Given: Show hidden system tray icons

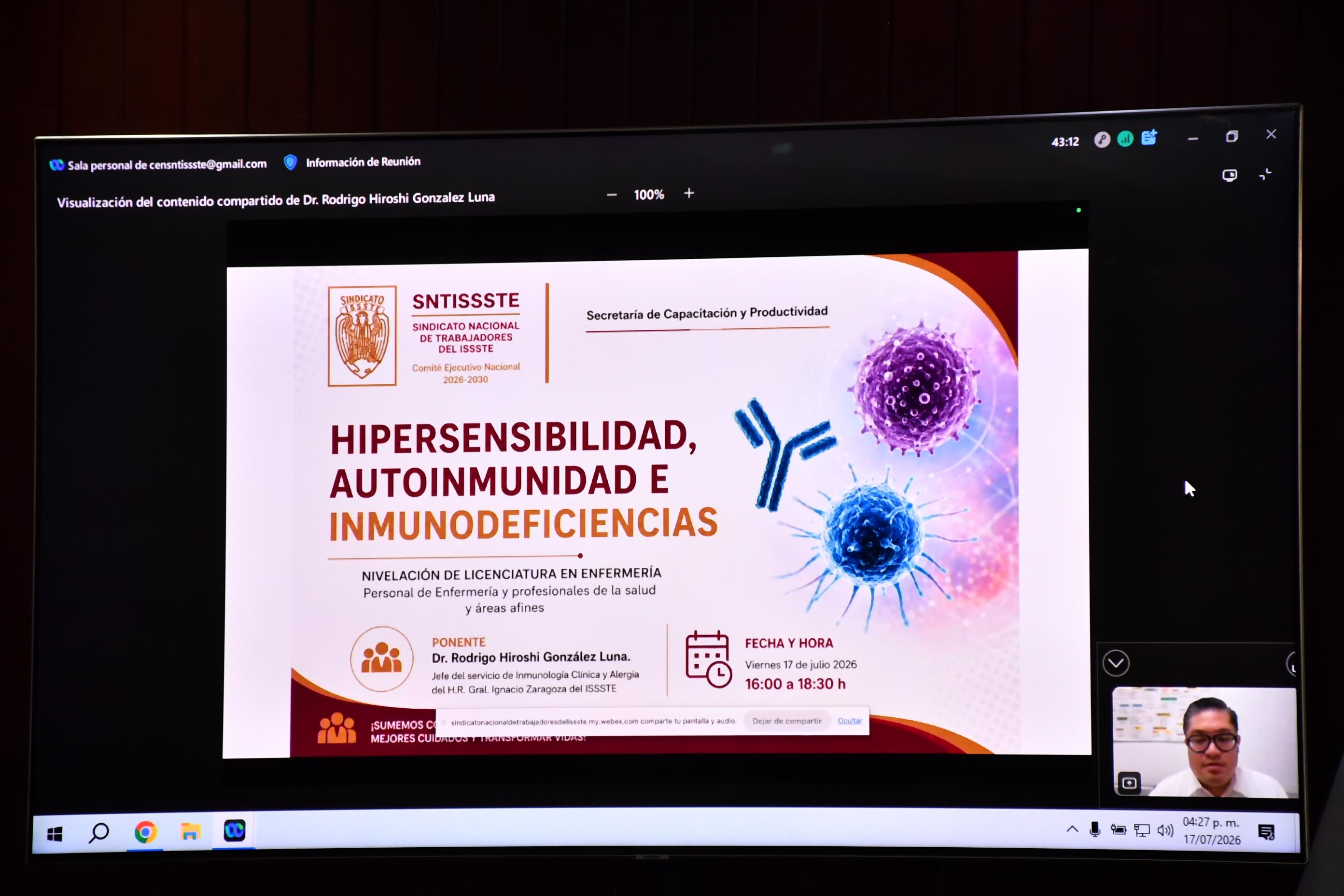Looking at the screenshot, I should pos(1072,829).
